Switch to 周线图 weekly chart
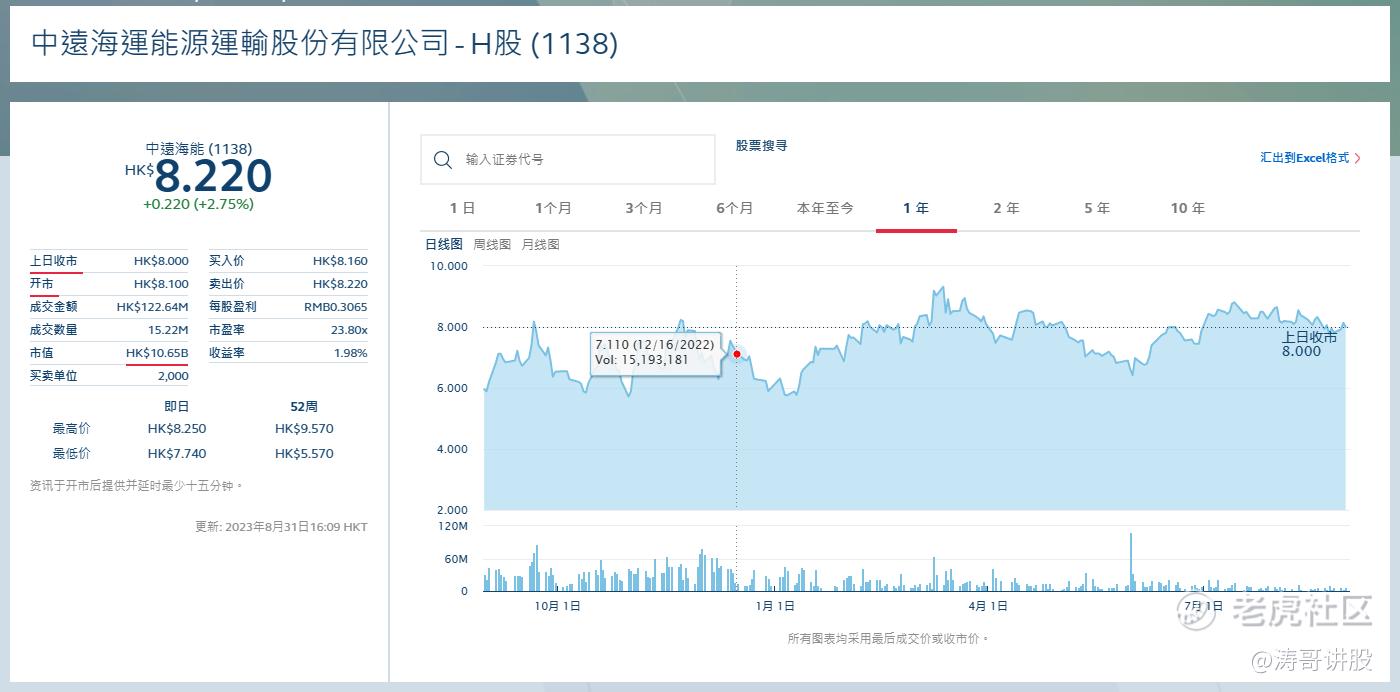Image resolution: width=1400 pixels, height=692 pixels. 492,244
